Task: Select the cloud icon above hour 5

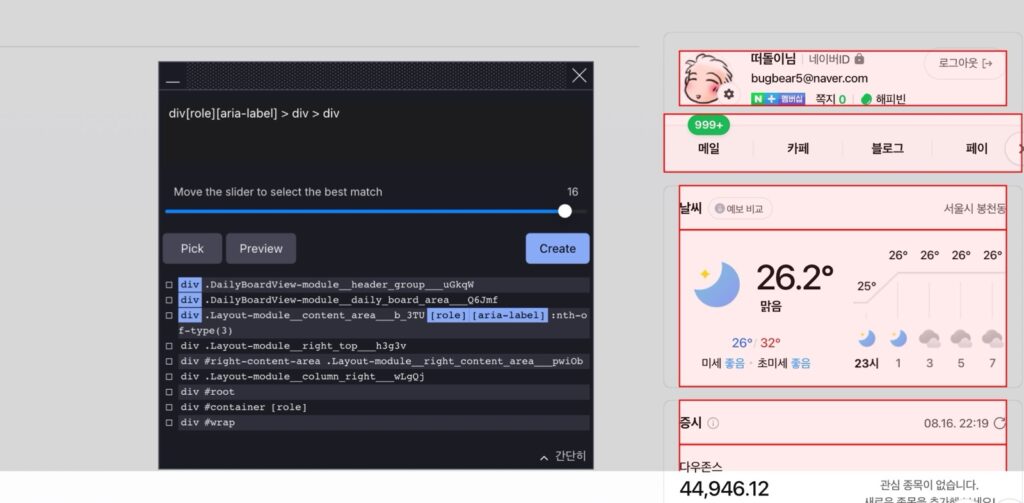Action: 961,338
